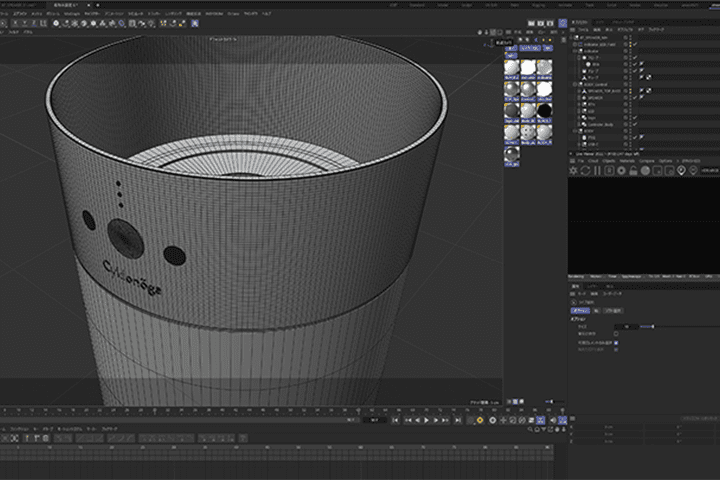
Task: Click the highlighted blue icon ending the top toolbar
Action: pyautogui.click(x=195, y=23)
